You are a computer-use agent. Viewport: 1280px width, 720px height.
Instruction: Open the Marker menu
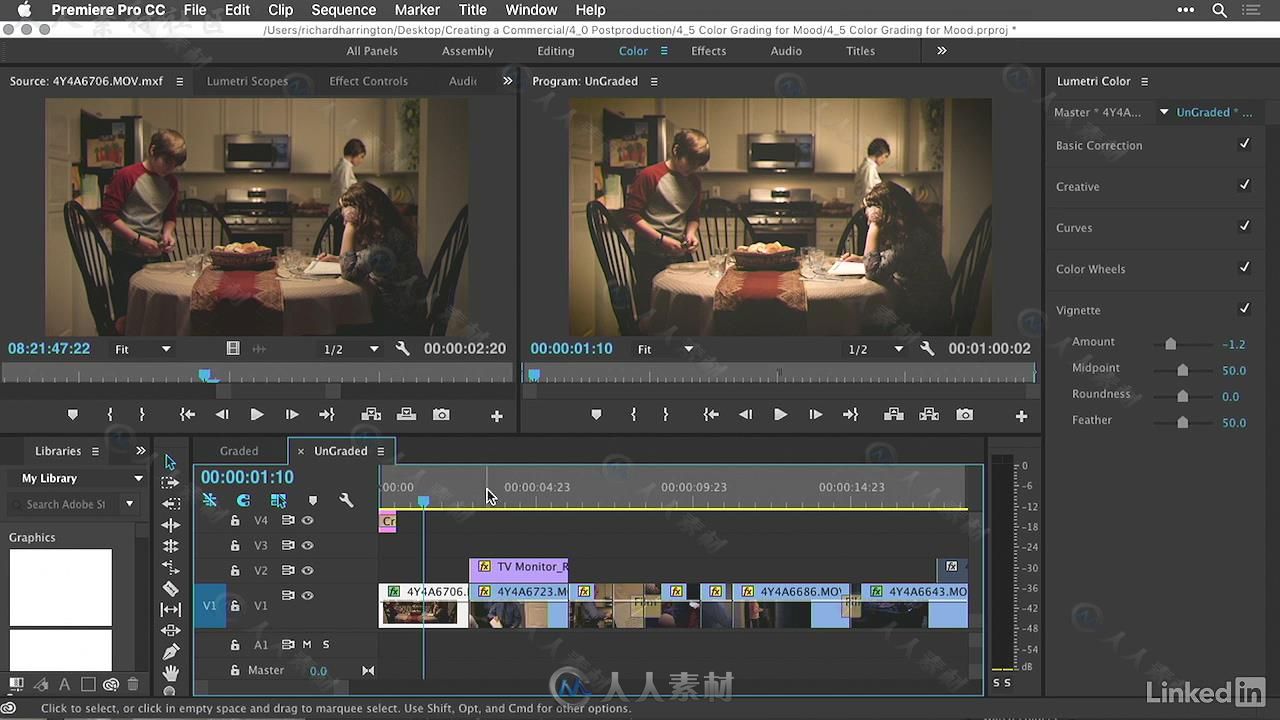point(417,10)
